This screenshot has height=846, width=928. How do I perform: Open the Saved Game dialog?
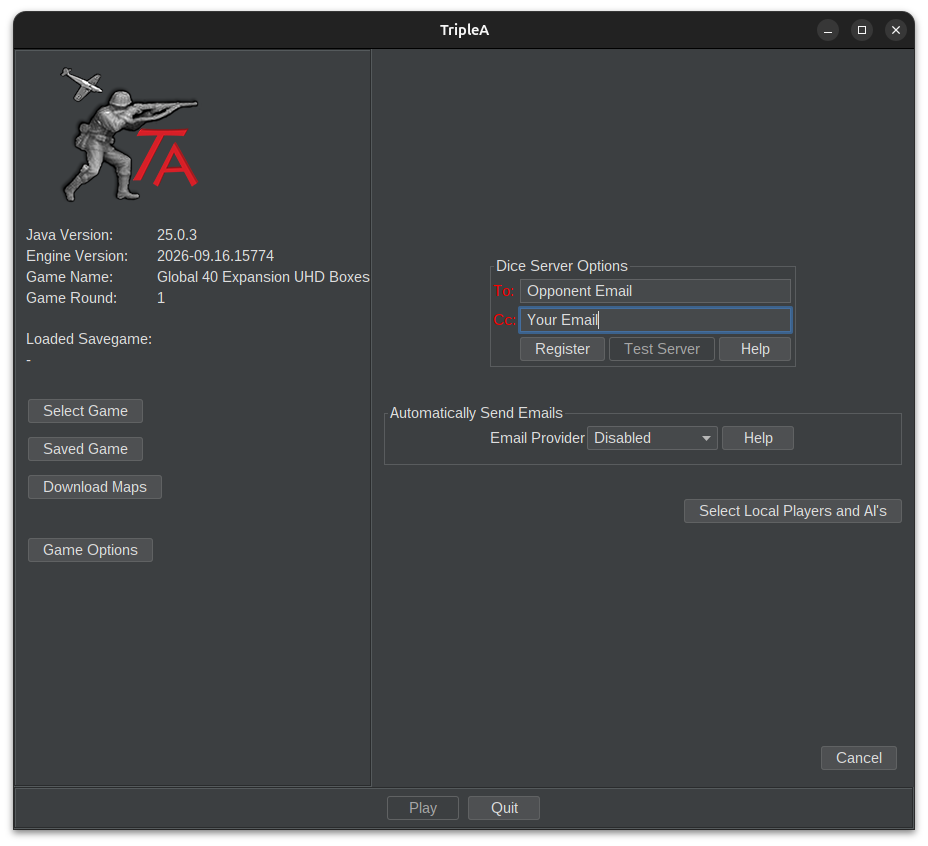(x=85, y=449)
